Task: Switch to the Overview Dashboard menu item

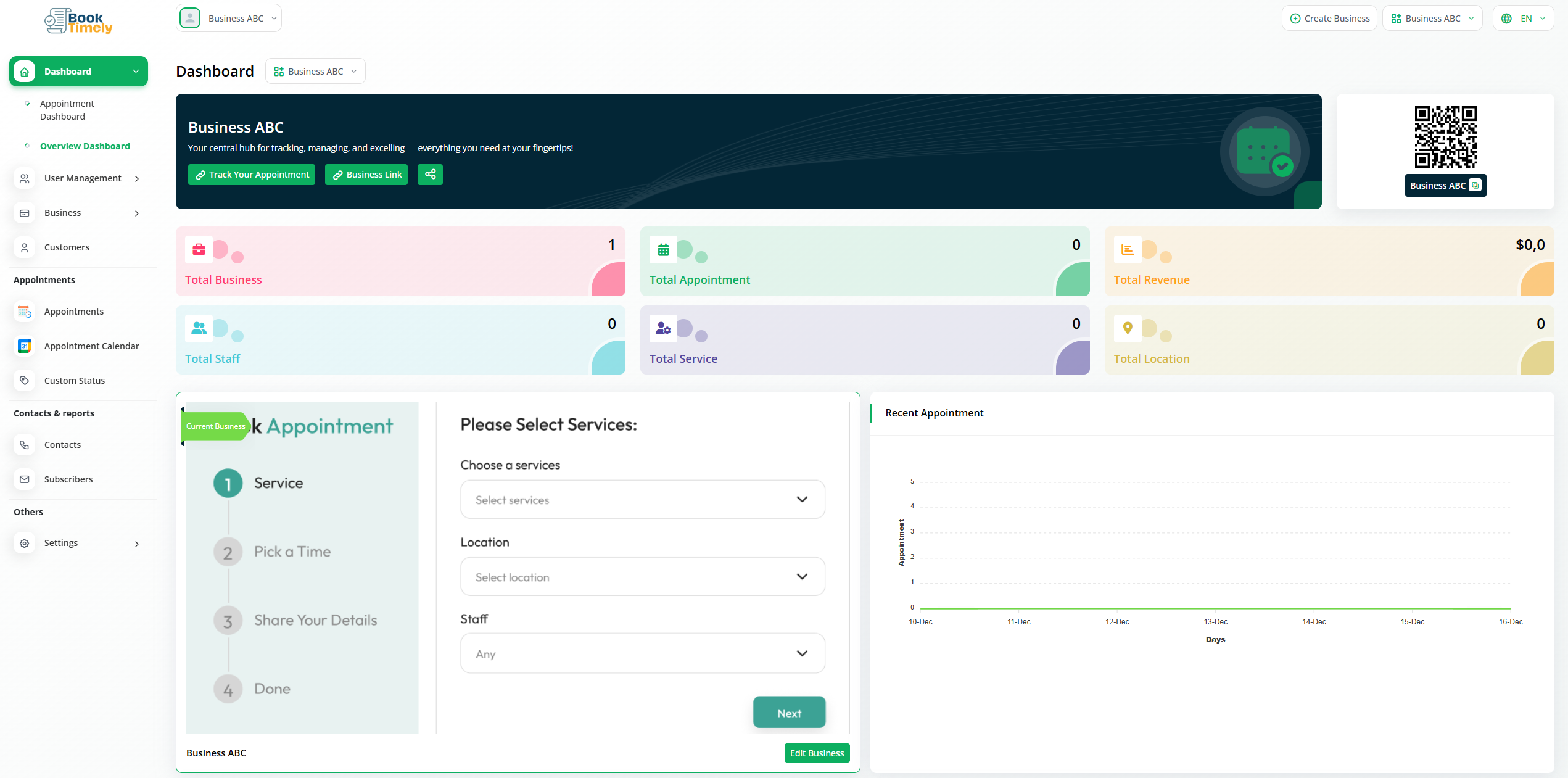Action: tap(85, 146)
